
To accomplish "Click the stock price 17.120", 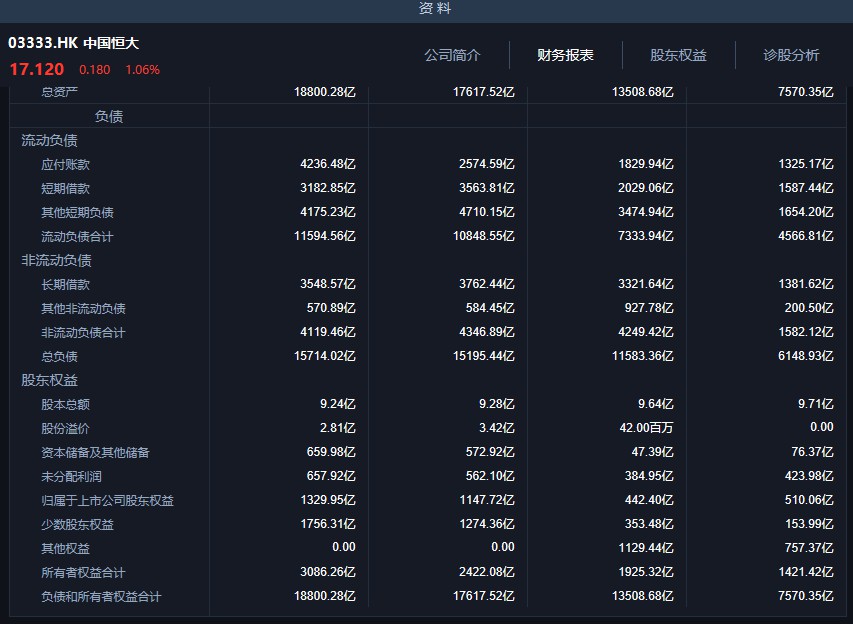I will [37, 69].
